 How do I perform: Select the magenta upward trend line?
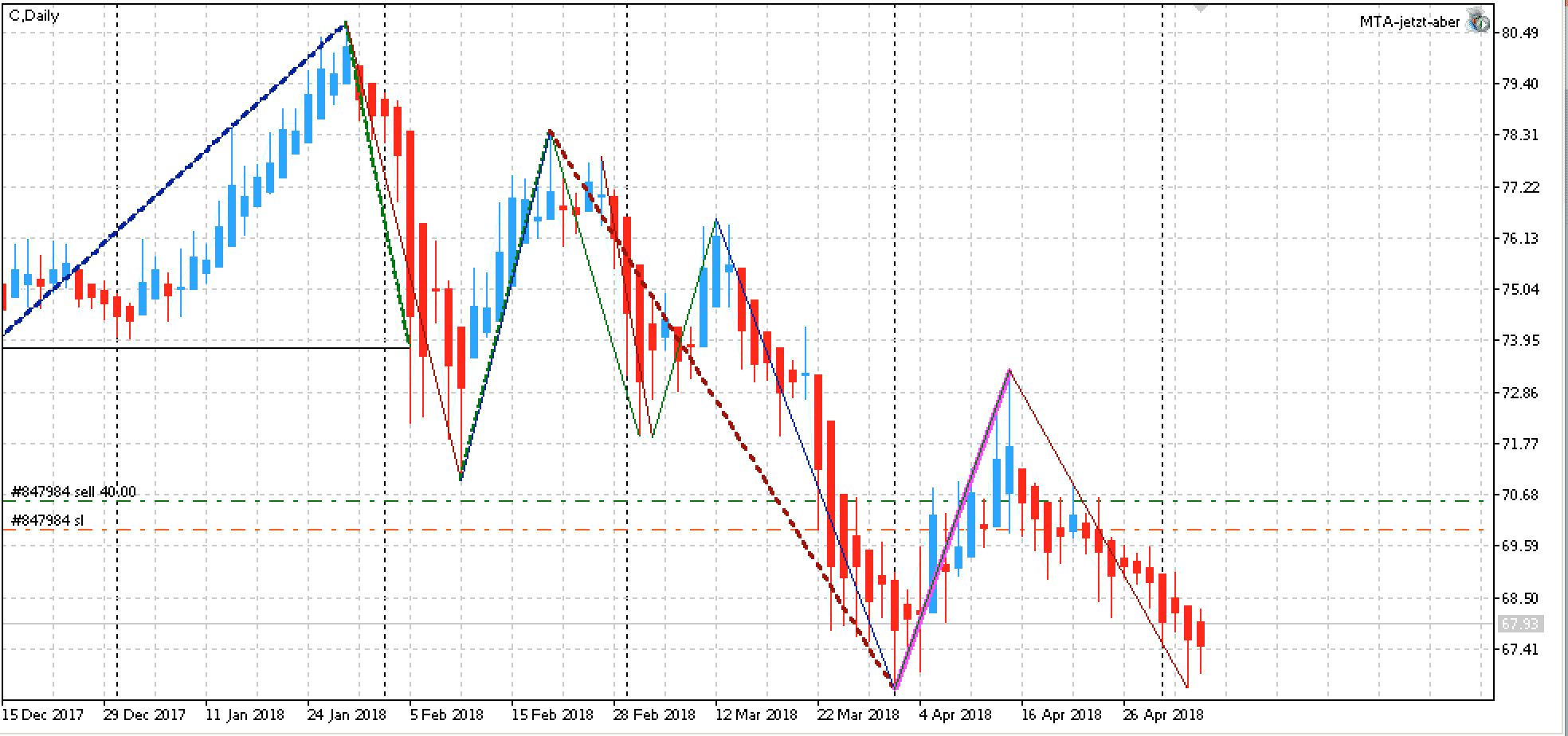point(952,530)
